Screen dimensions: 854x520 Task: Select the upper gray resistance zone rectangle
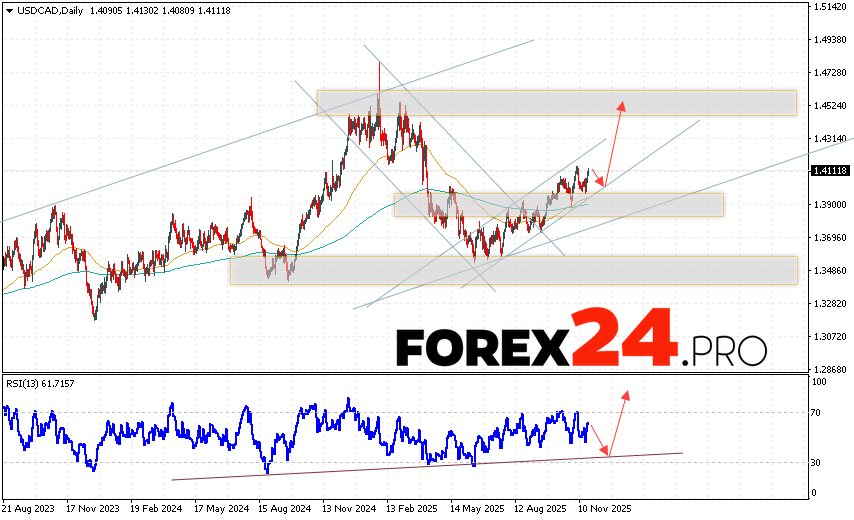556,102
